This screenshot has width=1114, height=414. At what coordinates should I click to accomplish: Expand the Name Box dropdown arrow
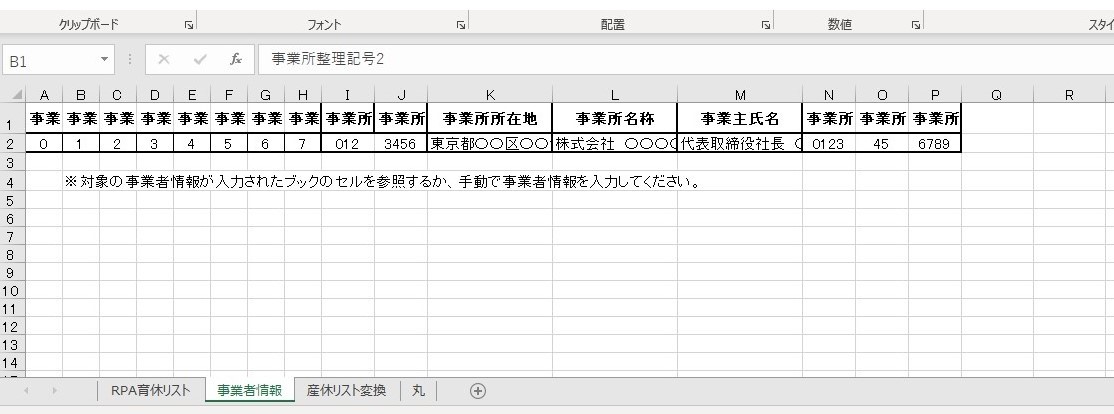coord(104,61)
